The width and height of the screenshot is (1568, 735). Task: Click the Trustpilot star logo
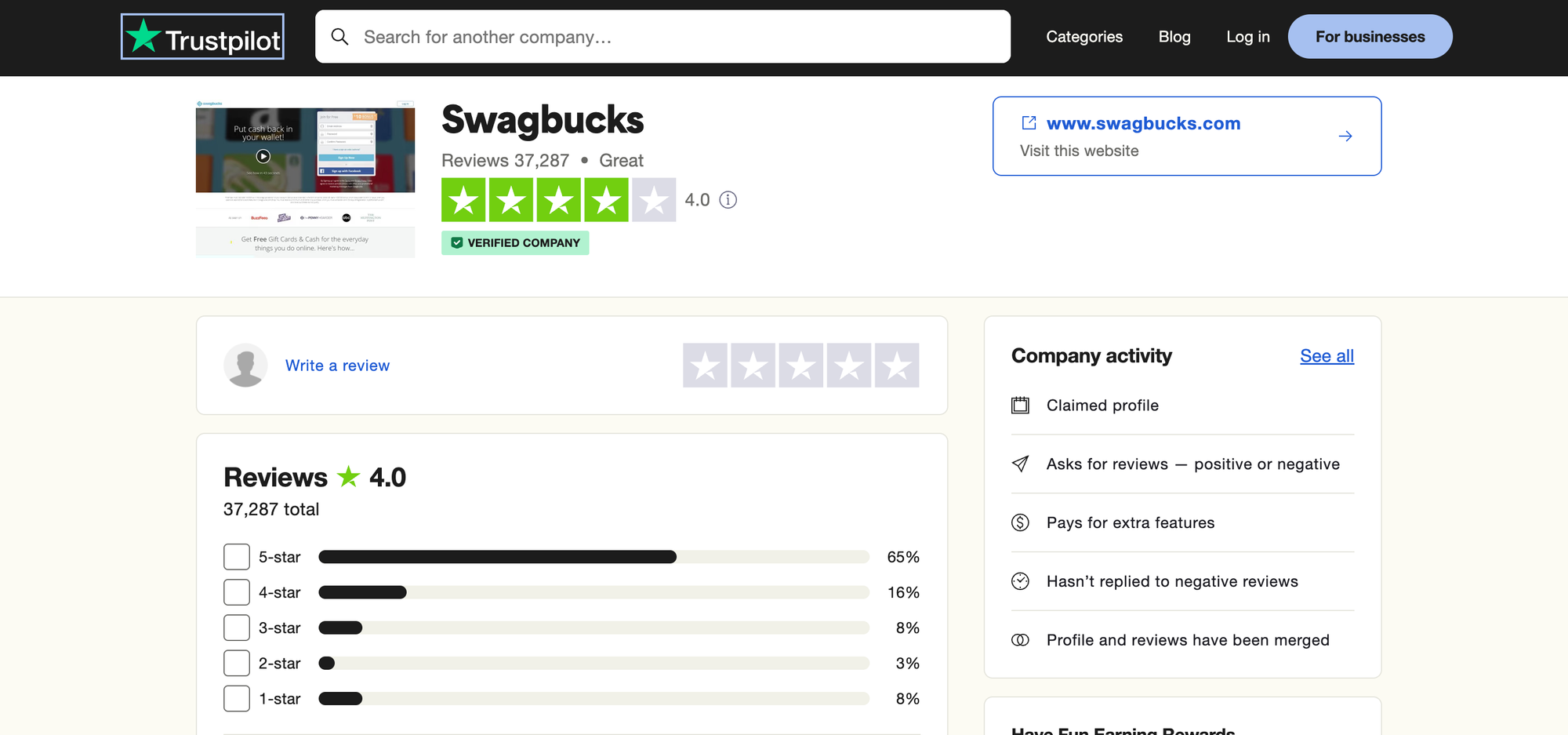click(143, 36)
